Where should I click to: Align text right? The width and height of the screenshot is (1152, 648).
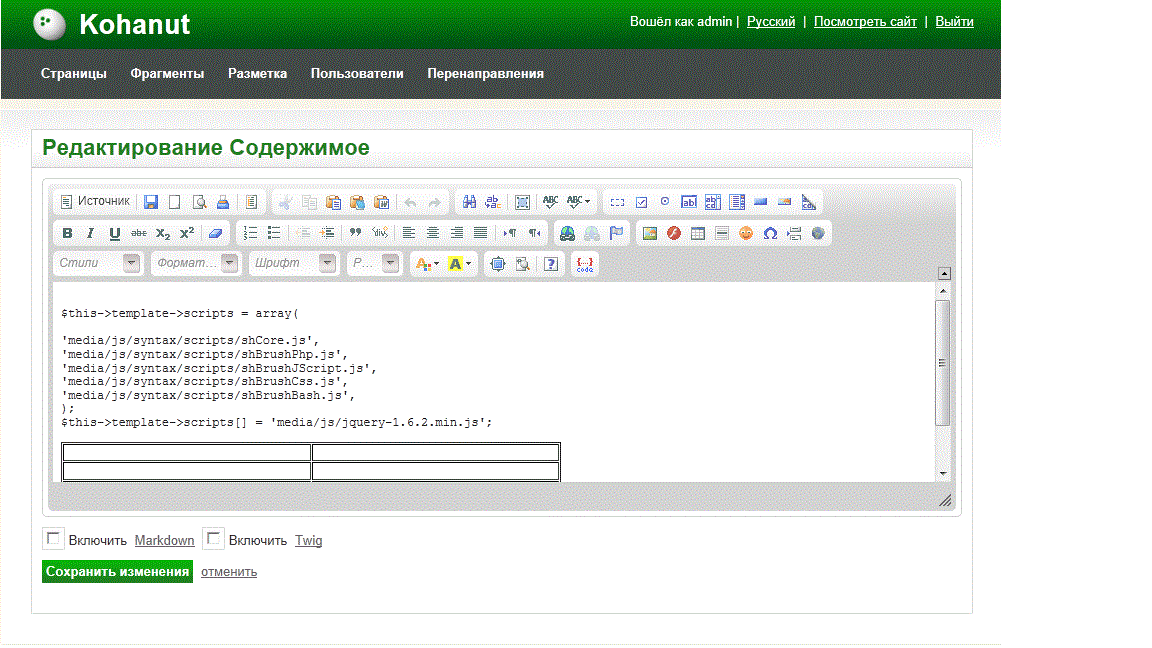coord(456,233)
